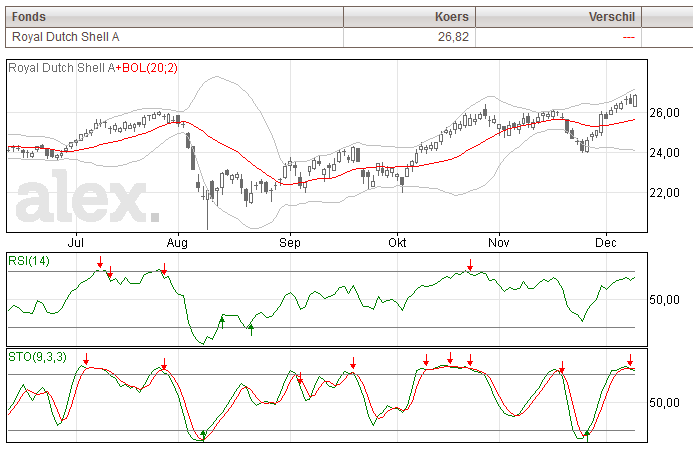The image size is (693, 449).
Task: Click the Royal Dutch Shell A chart title
Action: pyautogui.click(x=62, y=68)
